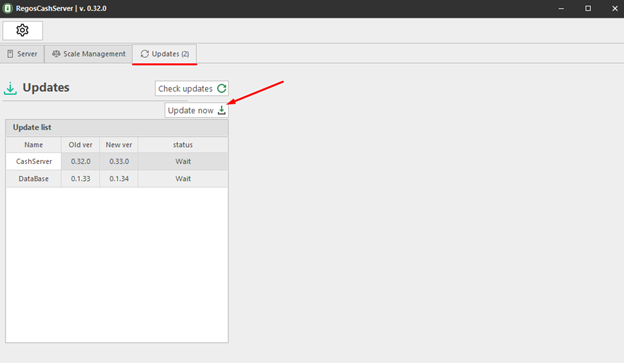Screen dimensions: 624x363
Task: Click the refresh icon on Check updates
Action: pyautogui.click(x=222, y=88)
